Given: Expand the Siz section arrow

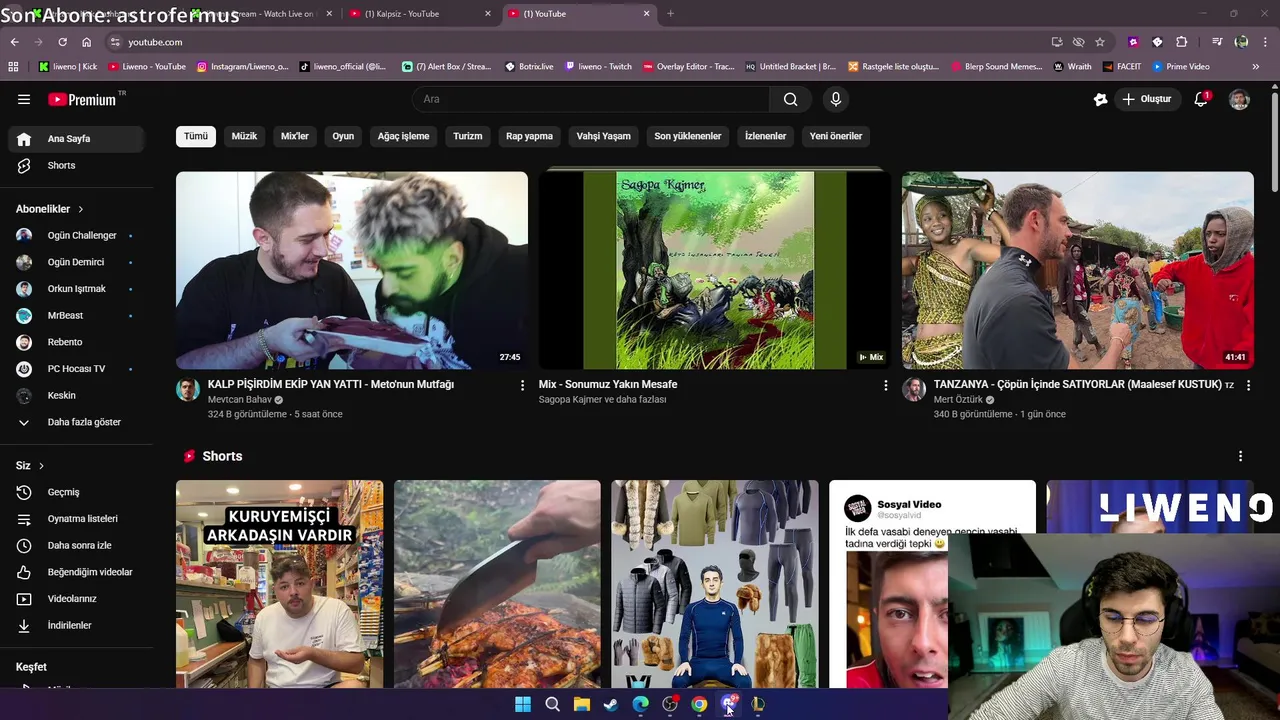Looking at the screenshot, I should coord(41,466).
